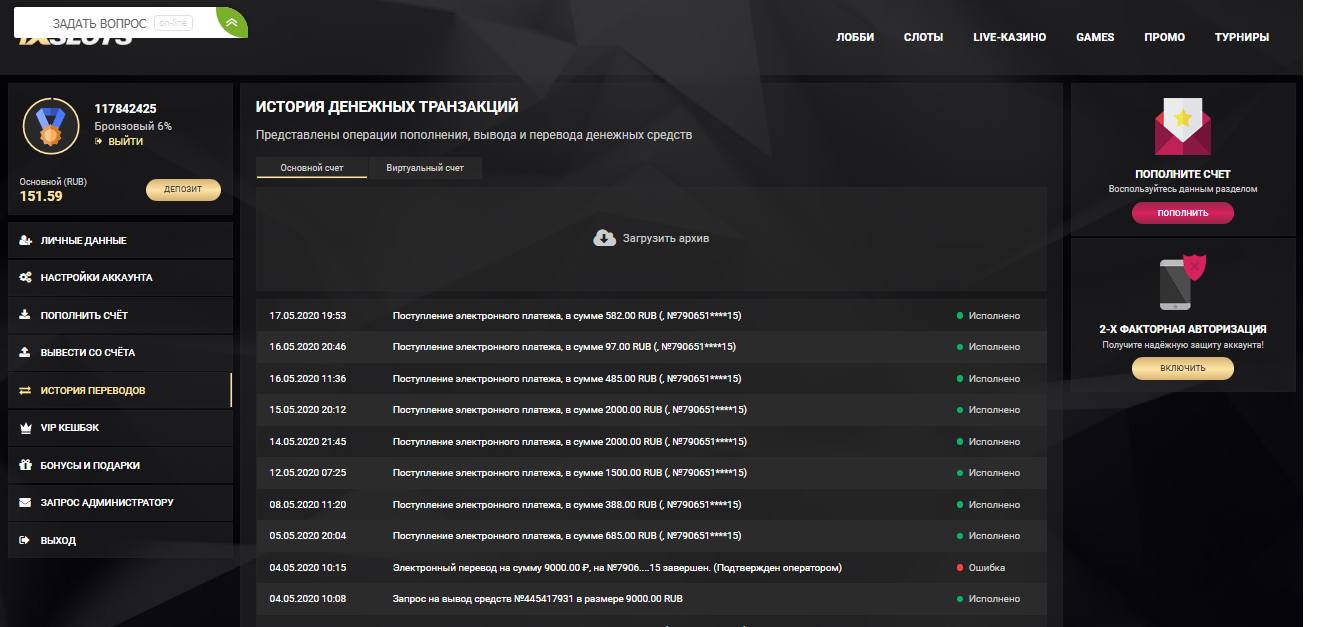Click the green Исполнено status dot on top transaction
This screenshot has width=1320, height=627.
click(960, 314)
